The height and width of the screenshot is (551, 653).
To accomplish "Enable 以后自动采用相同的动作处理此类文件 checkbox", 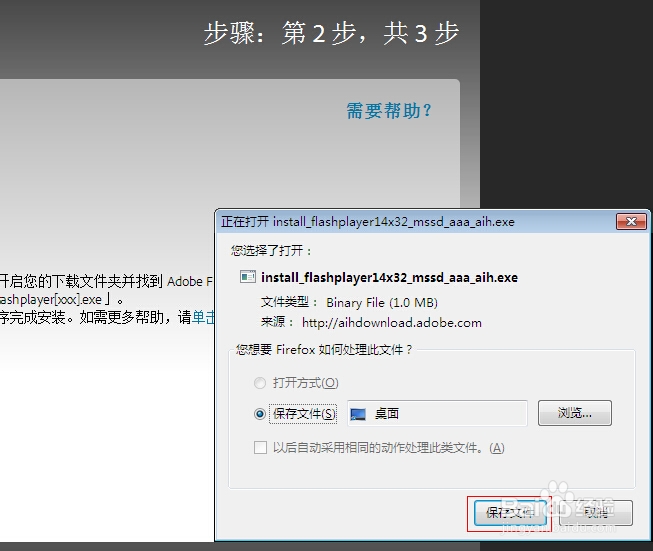I will 261,448.
